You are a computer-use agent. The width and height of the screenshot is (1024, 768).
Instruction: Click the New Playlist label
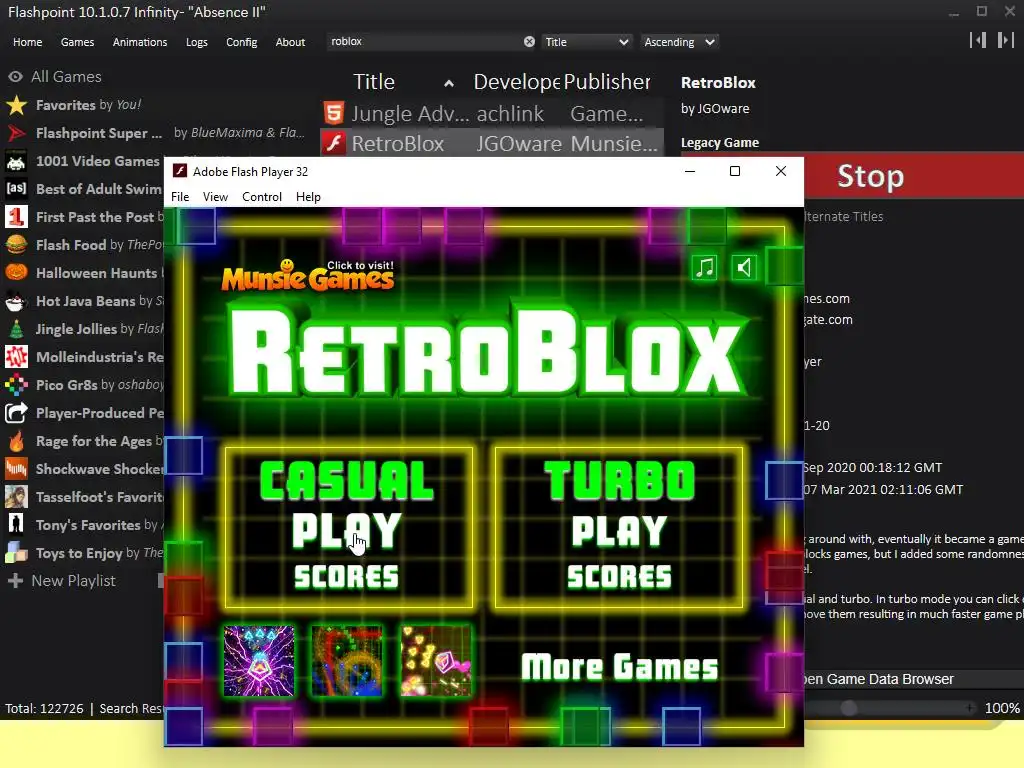pyautogui.click(x=73, y=581)
